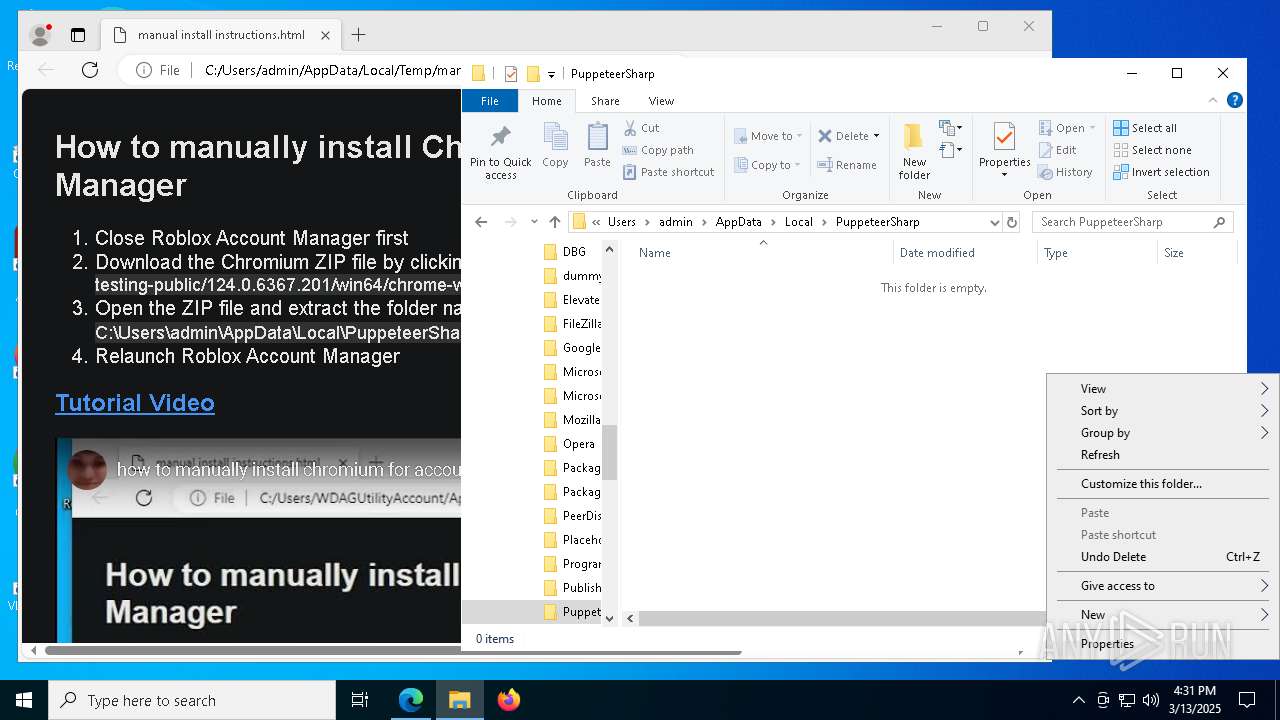Click the Up one level arrow
Screen dimensions: 1280x720
pyautogui.click(x=555, y=222)
